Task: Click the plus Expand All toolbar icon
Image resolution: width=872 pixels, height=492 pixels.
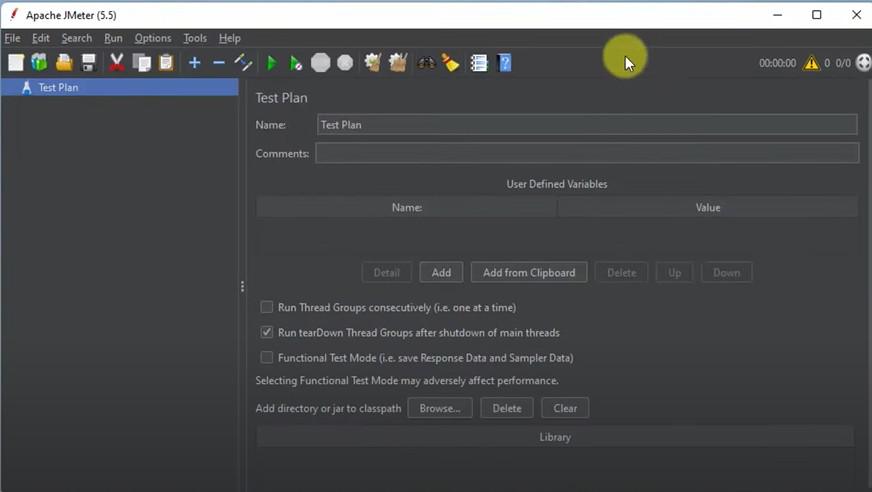Action: pyautogui.click(x=195, y=63)
